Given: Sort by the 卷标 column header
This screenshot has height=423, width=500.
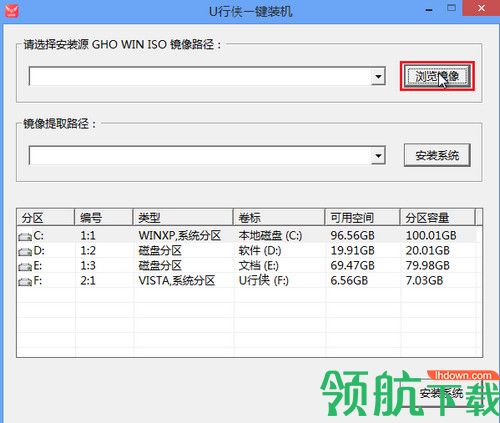Looking at the screenshot, I should (279, 218).
